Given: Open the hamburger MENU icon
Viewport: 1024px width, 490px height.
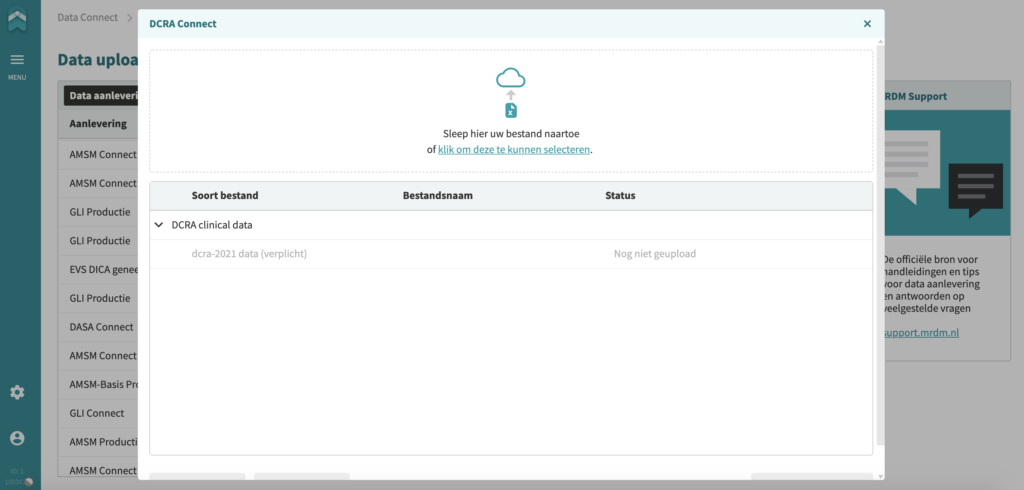Looking at the screenshot, I should click(17, 59).
